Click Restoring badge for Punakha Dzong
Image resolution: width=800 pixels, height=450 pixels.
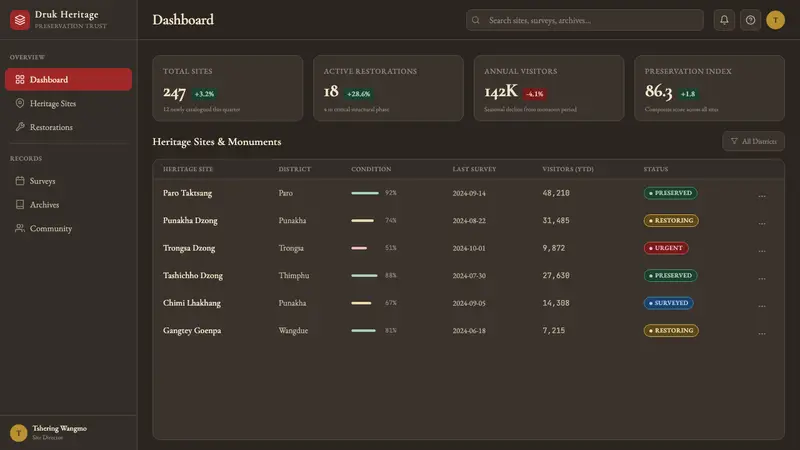(x=671, y=220)
